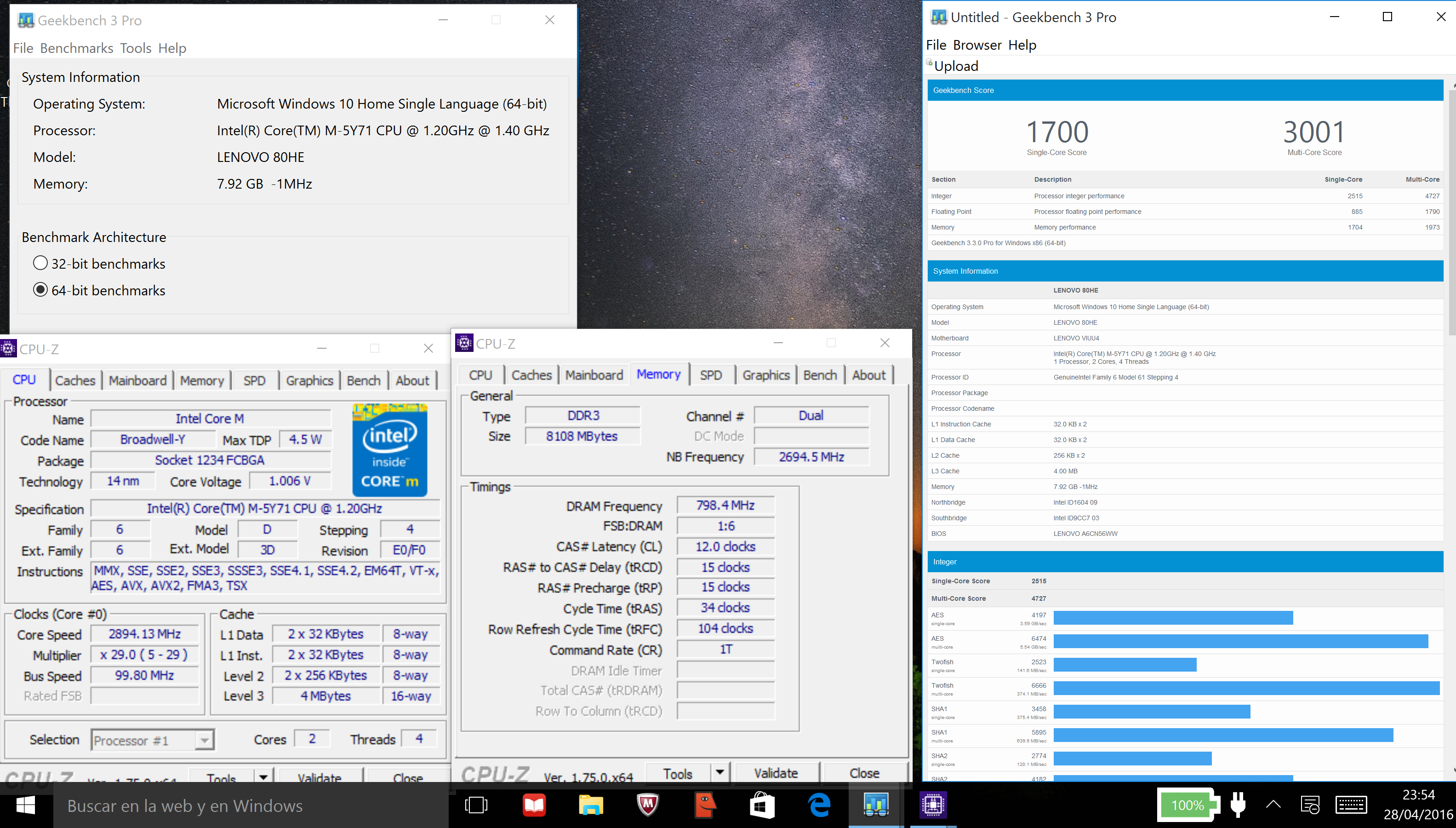Switch to Bench tab in left CPU-Z
This screenshot has height=828, width=1456.
point(364,380)
